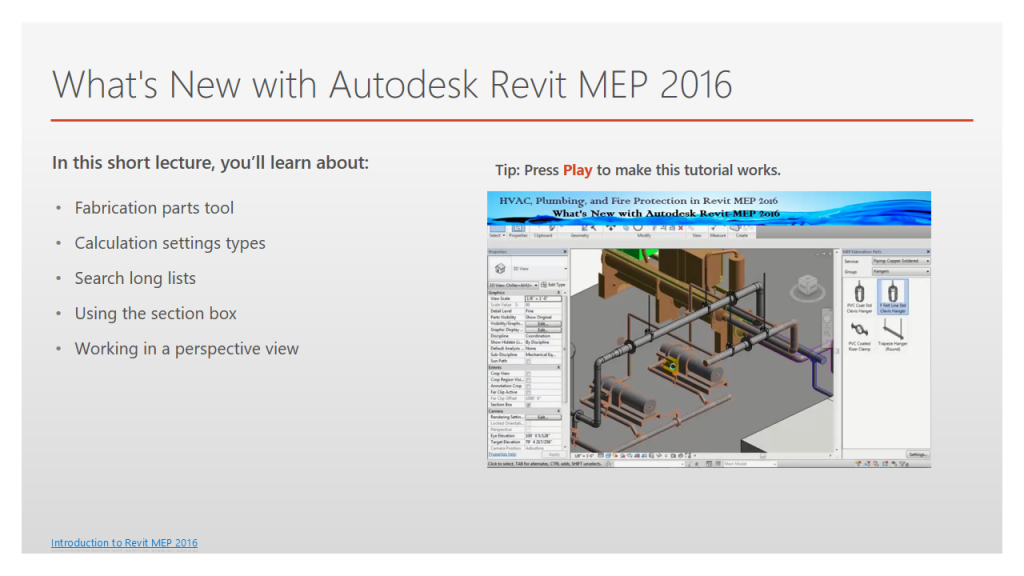The image size is (1024, 576).
Task: Click the Modify panel label in ribbon
Action: coord(643,235)
